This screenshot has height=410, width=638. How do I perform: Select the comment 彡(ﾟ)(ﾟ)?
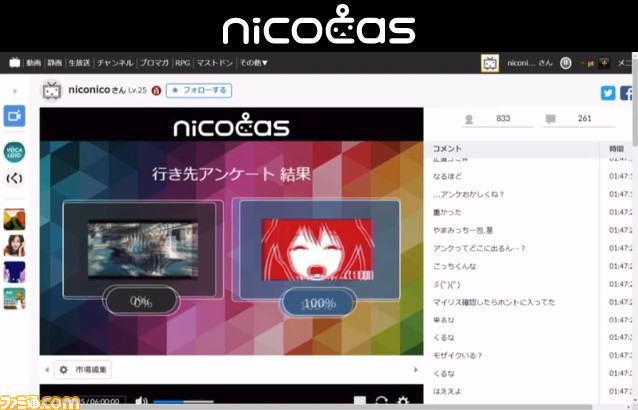(x=447, y=284)
